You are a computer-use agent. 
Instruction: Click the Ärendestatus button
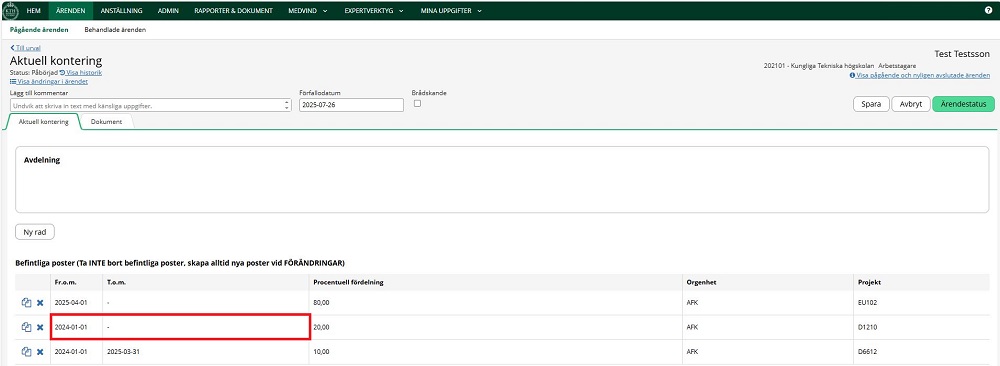pos(963,104)
